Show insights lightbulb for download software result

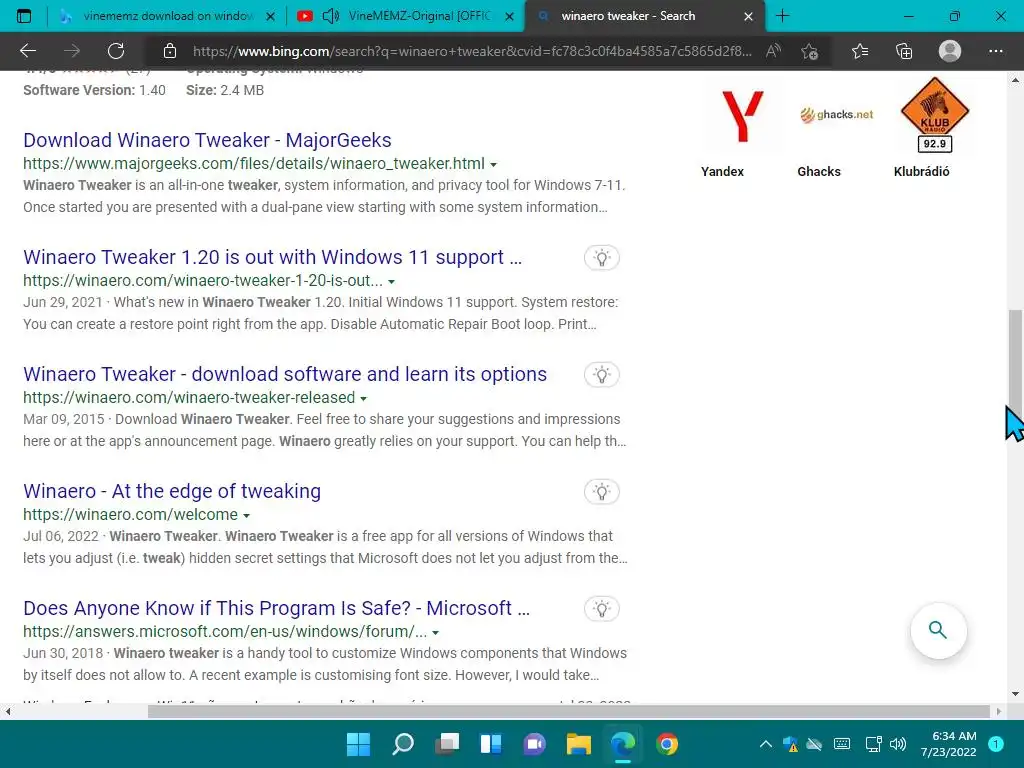tap(601, 374)
